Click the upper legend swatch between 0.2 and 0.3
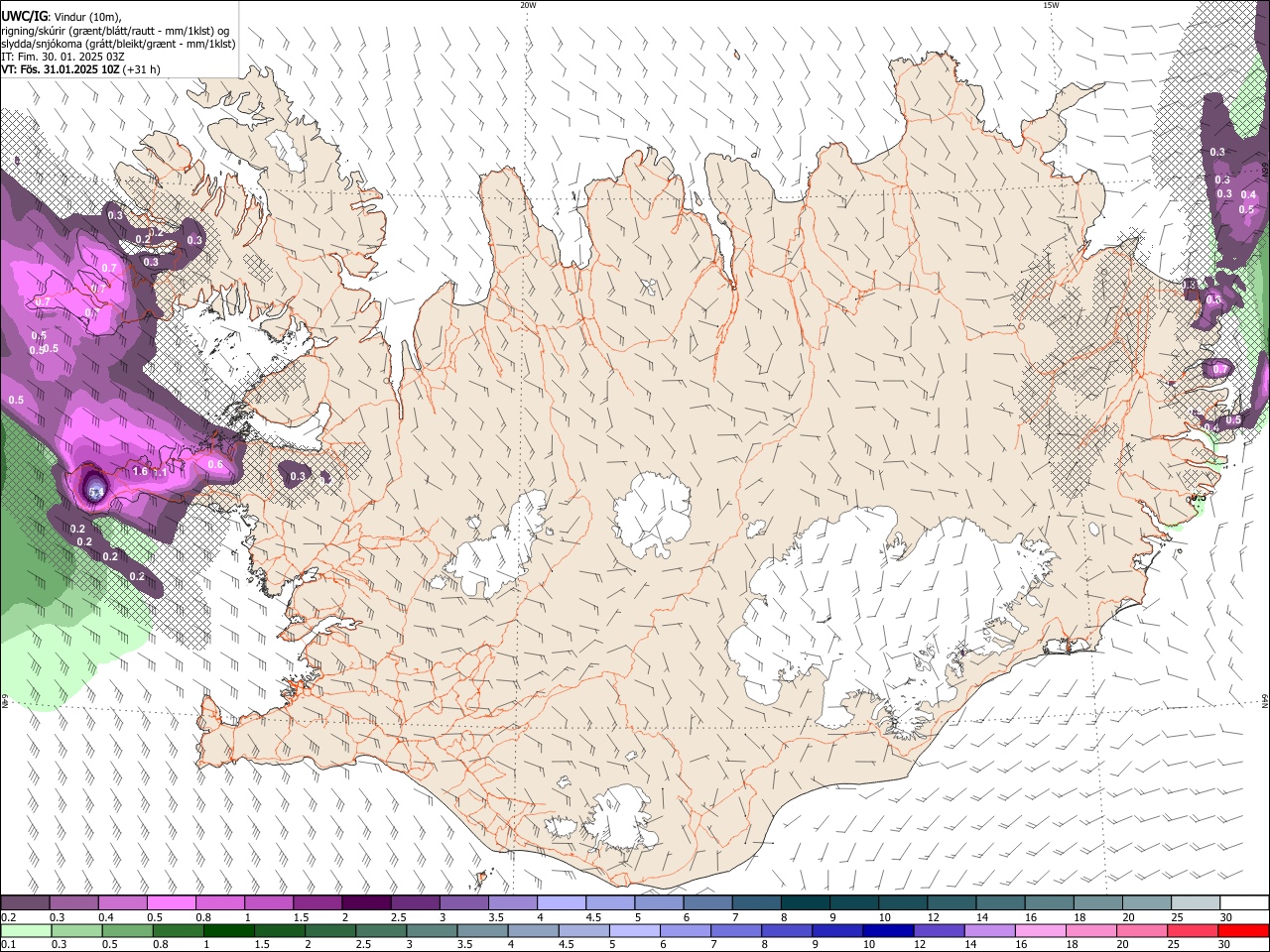This screenshot has width=1270, height=952. pyautogui.click(x=25, y=903)
